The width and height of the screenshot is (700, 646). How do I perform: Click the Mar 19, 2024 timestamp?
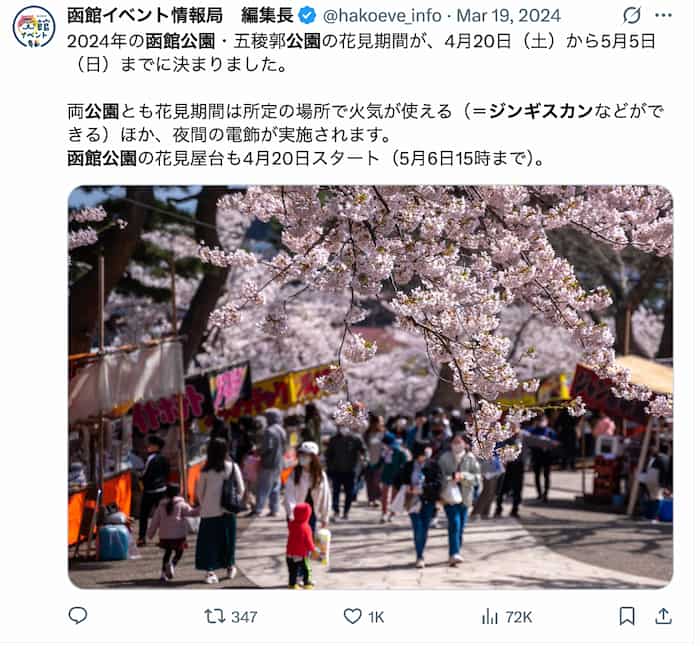(x=508, y=16)
